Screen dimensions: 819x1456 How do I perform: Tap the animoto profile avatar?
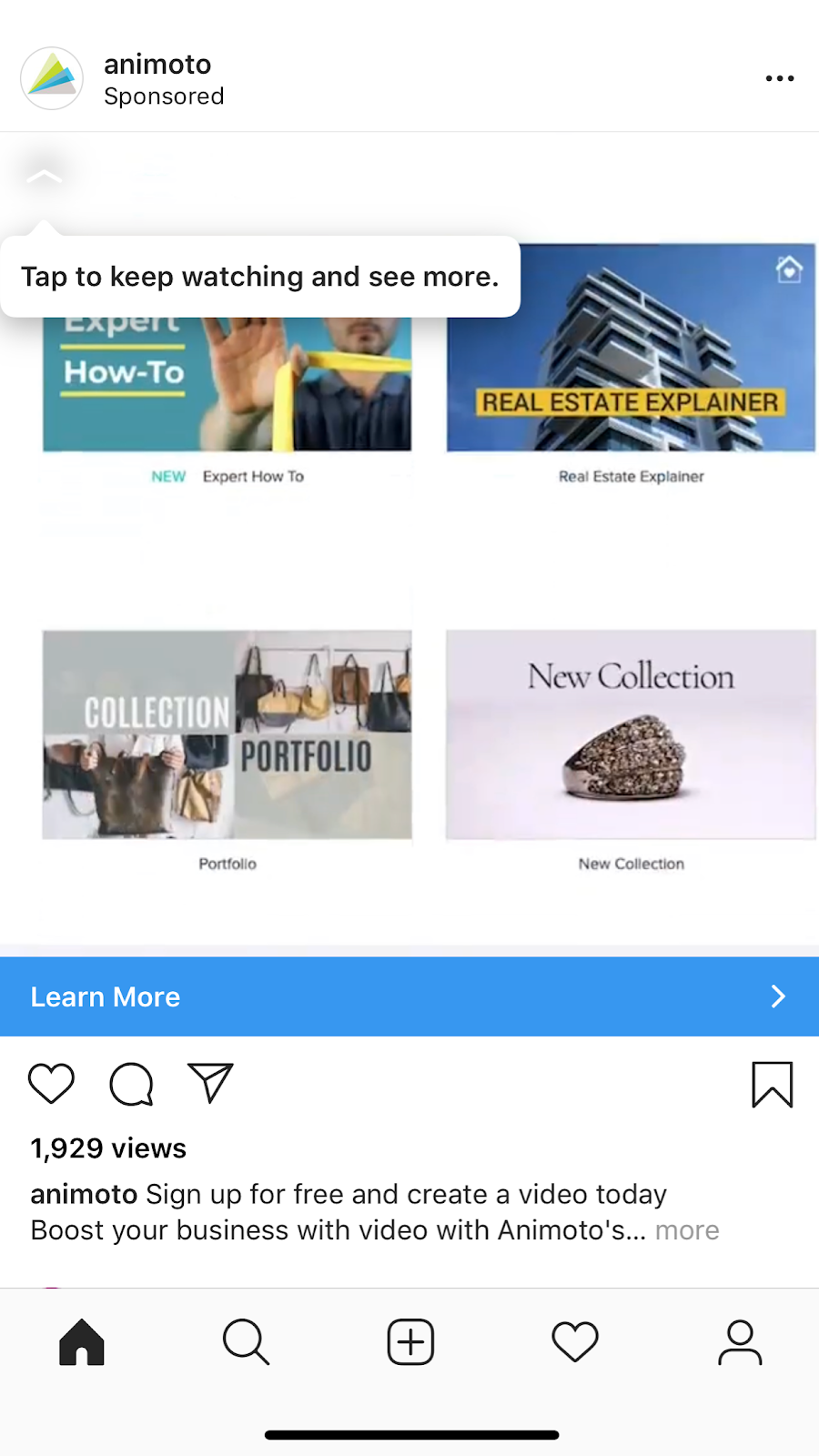52,78
